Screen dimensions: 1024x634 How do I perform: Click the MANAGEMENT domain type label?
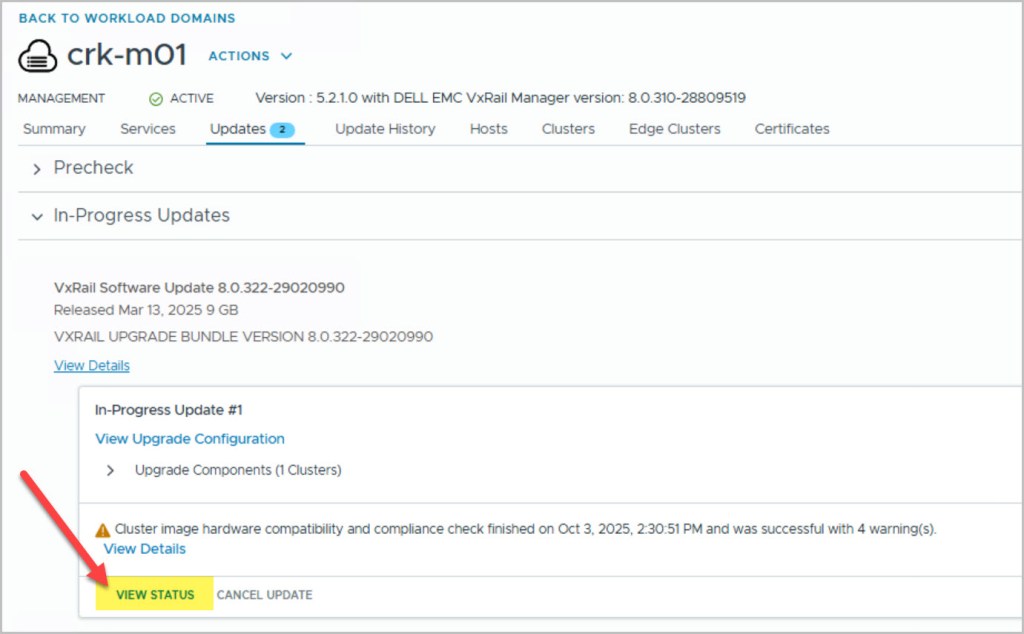[x=61, y=99]
